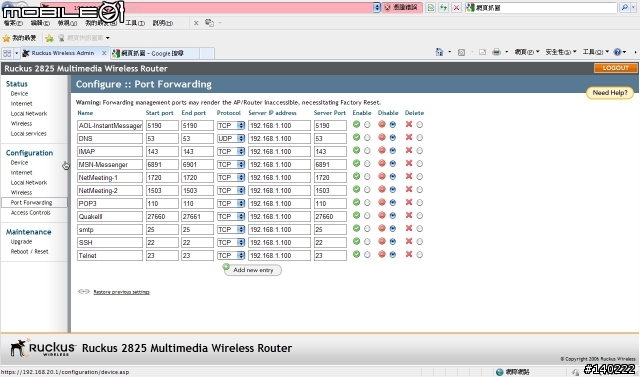Select Delete radio for IMAP row
This screenshot has width=640, height=377.
tap(420, 151)
